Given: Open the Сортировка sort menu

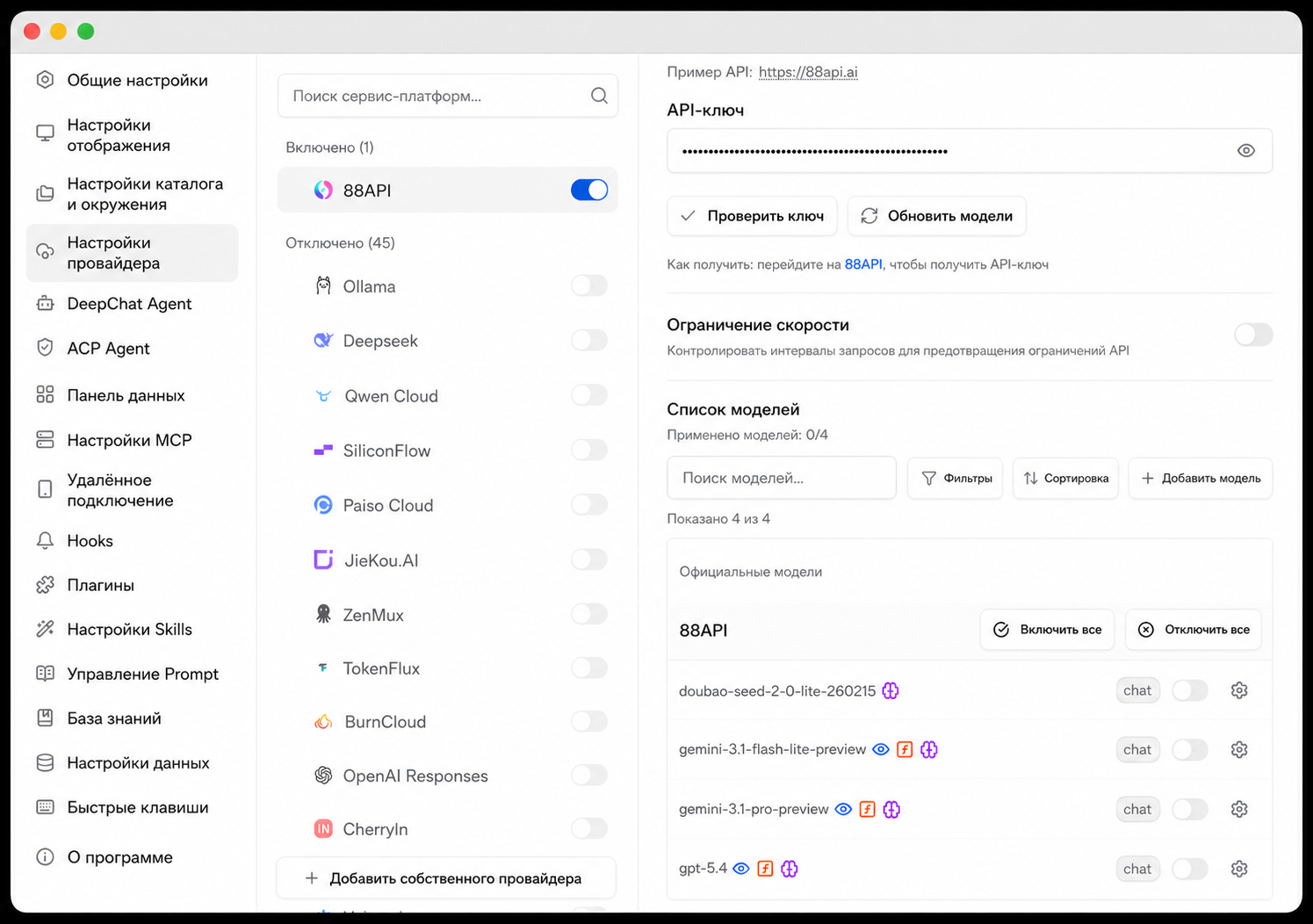Looking at the screenshot, I should 1065,478.
